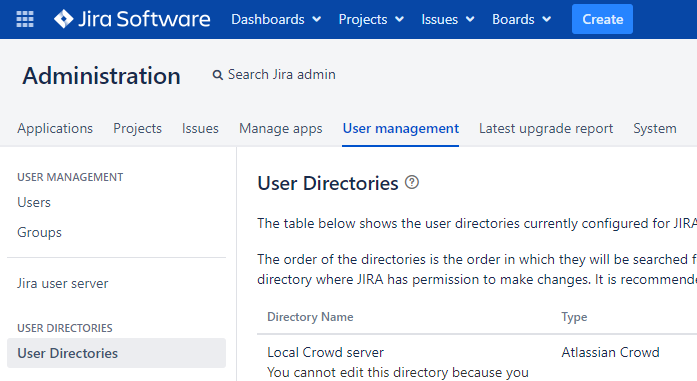Click the Create button
The image size is (697, 381).
click(602, 19)
